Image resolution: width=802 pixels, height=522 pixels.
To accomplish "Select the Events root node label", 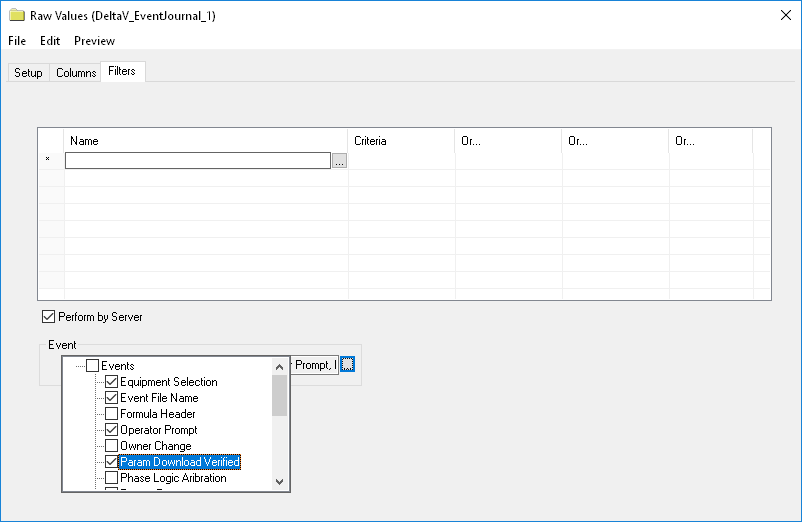I will coord(118,366).
